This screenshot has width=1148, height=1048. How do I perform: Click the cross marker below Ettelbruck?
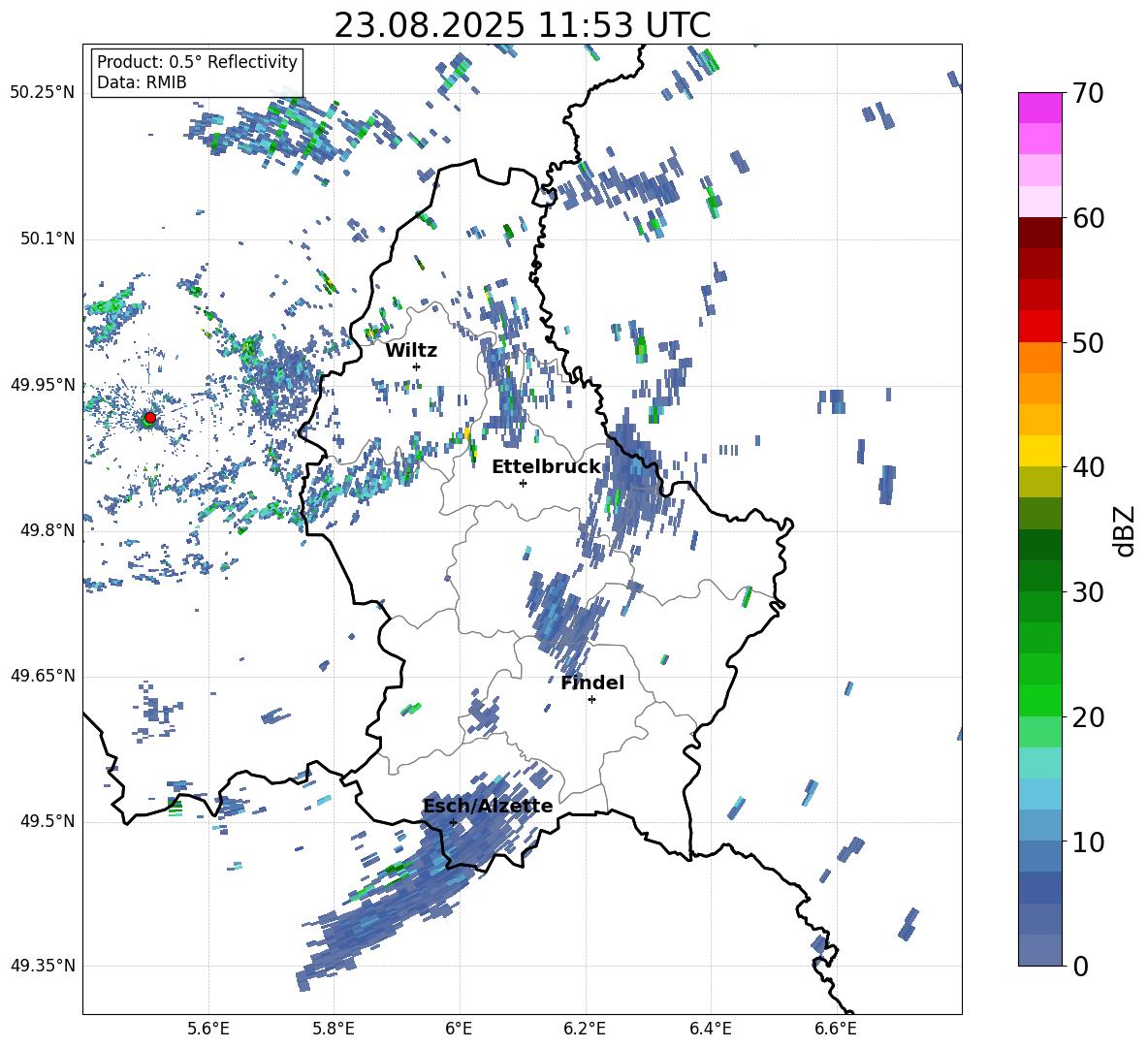[x=523, y=483]
